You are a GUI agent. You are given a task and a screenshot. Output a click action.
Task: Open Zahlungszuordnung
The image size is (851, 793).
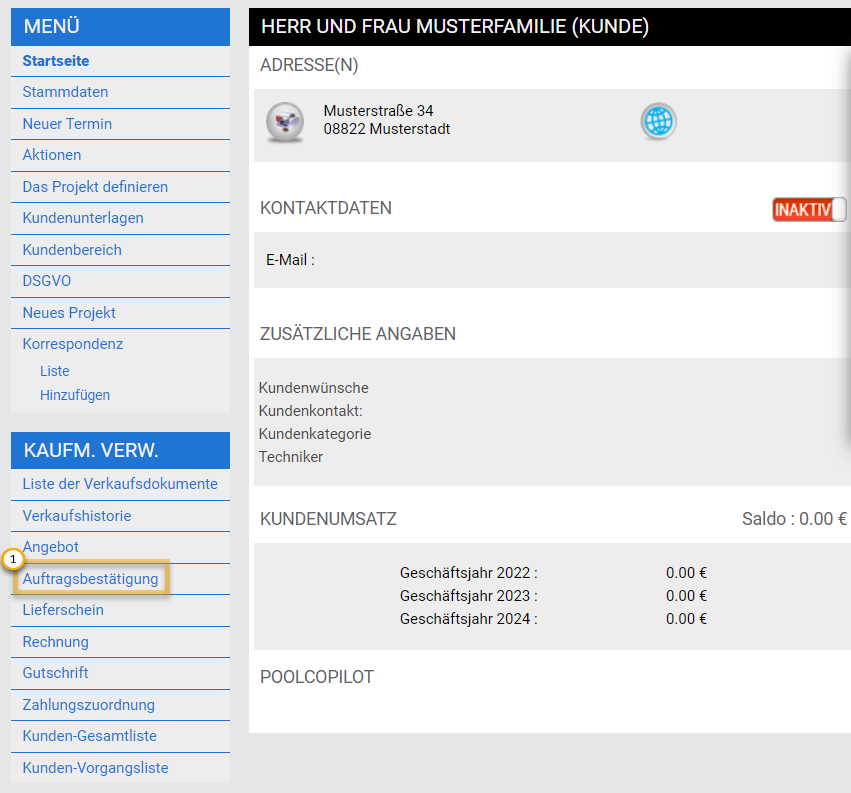tap(89, 705)
